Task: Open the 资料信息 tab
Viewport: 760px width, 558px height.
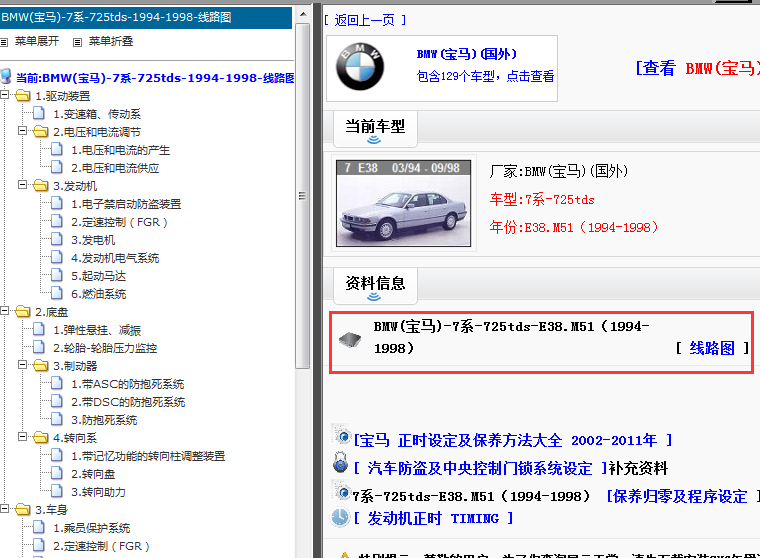Action: (x=375, y=286)
